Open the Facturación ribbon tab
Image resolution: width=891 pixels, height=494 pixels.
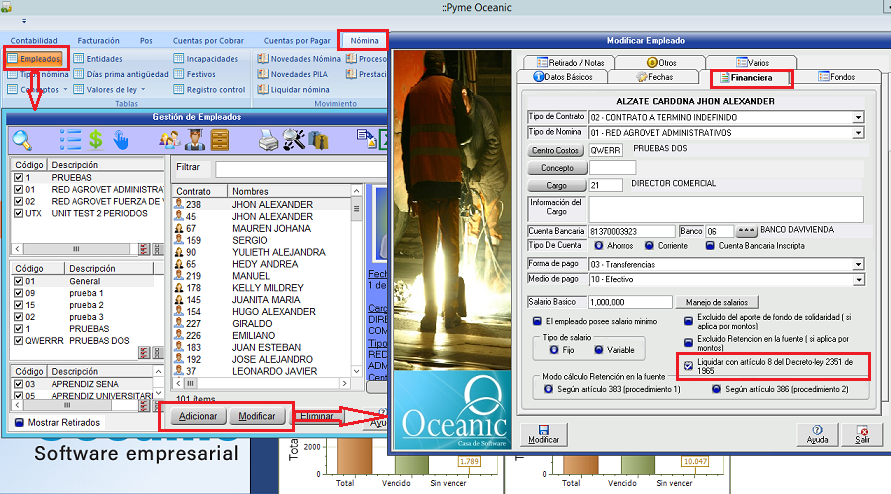click(98, 41)
